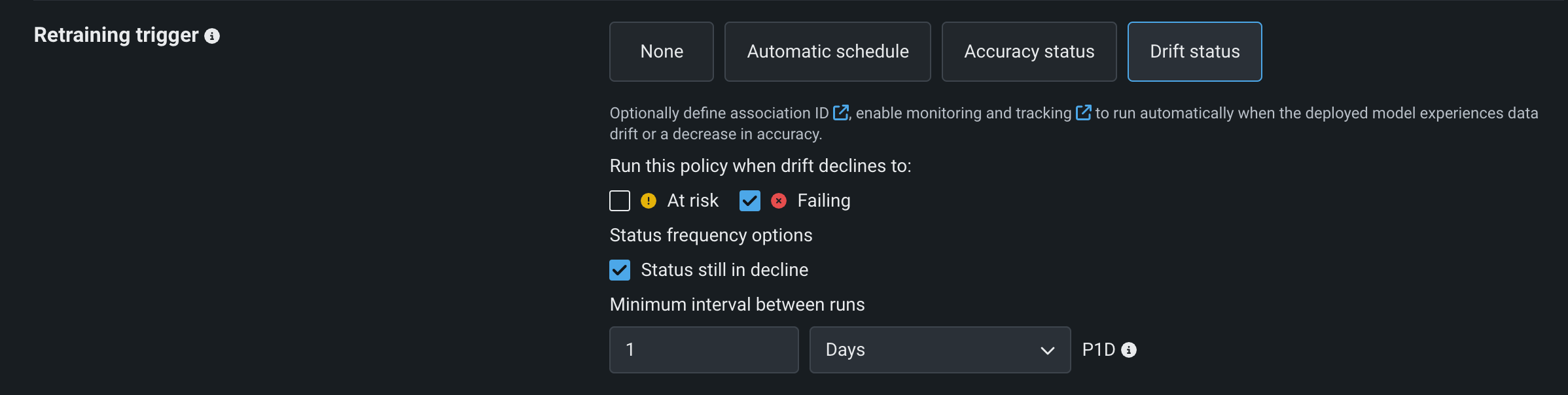Select the Drift status trigger
The image size is (1568, 395).
click(x=1194, y=52)
